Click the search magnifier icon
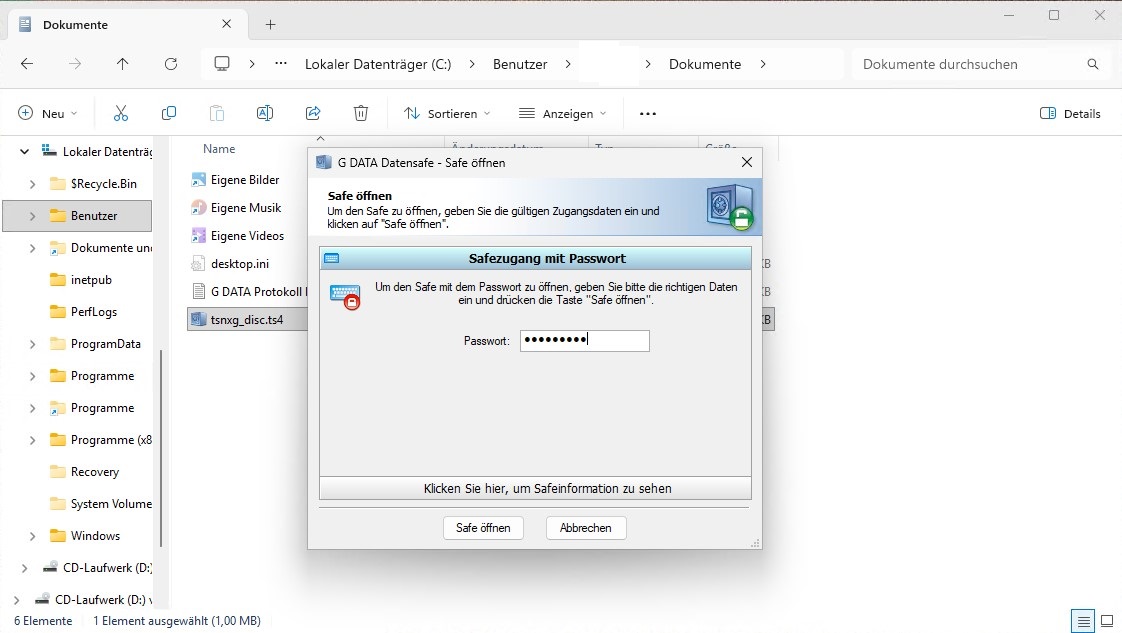 [1093, 64]
